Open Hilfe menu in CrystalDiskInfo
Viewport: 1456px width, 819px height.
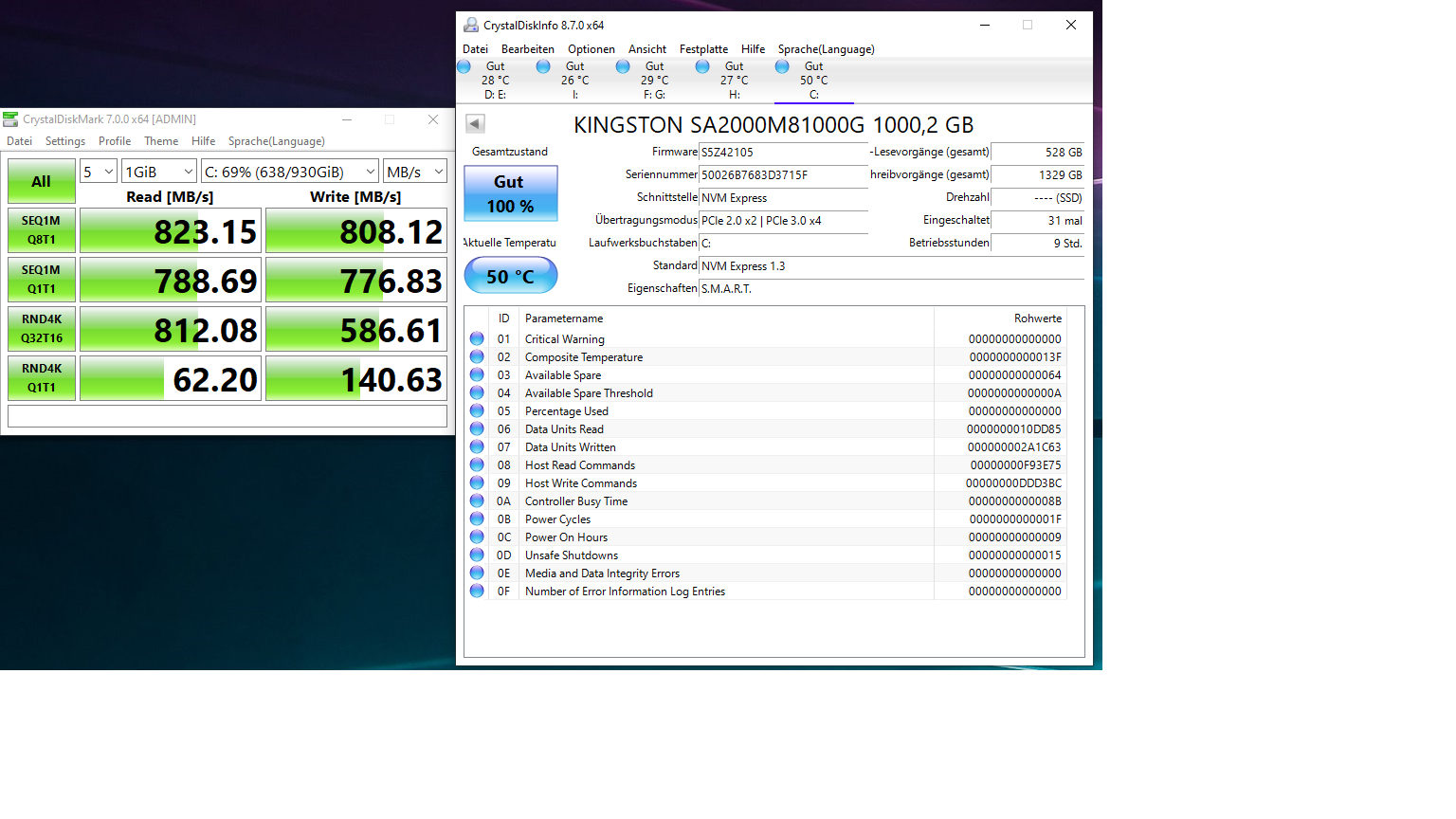(x=754, y=49)
